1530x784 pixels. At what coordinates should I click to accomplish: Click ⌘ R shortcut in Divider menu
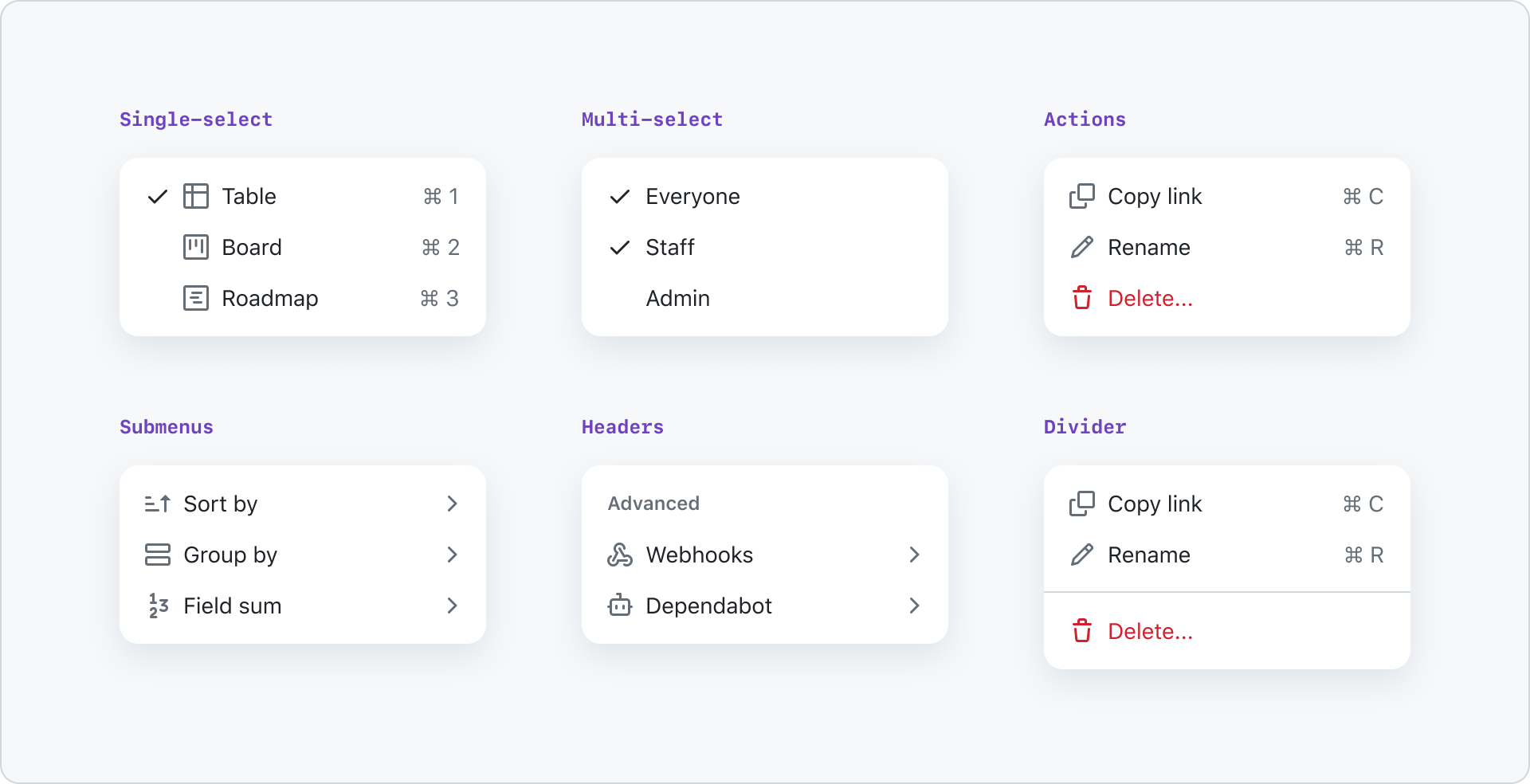(x=1363, y=555)
